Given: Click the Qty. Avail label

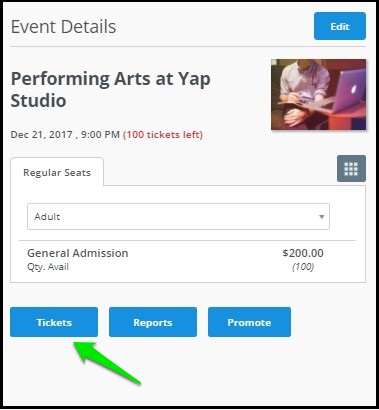Looking at the screenshot, I should [x=48, y=267].
